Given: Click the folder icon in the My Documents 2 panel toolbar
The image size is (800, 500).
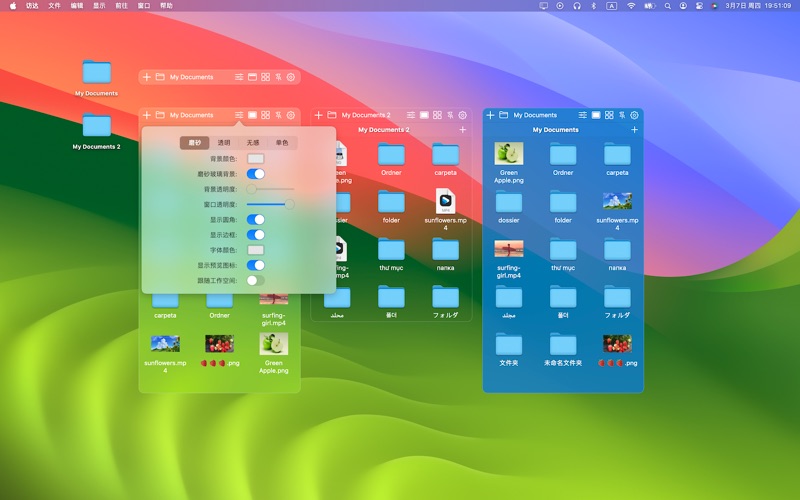Looking at the screenshot, I should pyautogui.click(x=331, y=115).
